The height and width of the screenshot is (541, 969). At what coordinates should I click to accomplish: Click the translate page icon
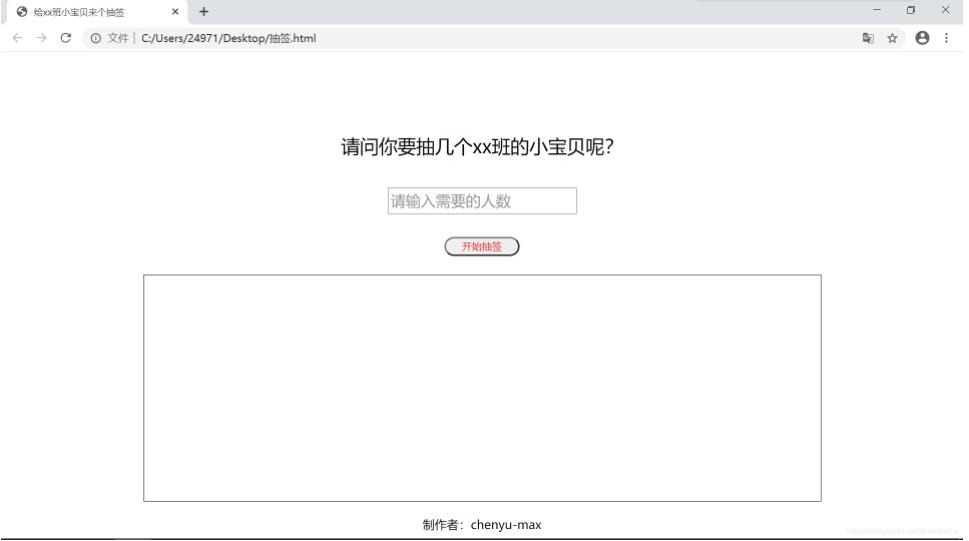tap(868, 38)
